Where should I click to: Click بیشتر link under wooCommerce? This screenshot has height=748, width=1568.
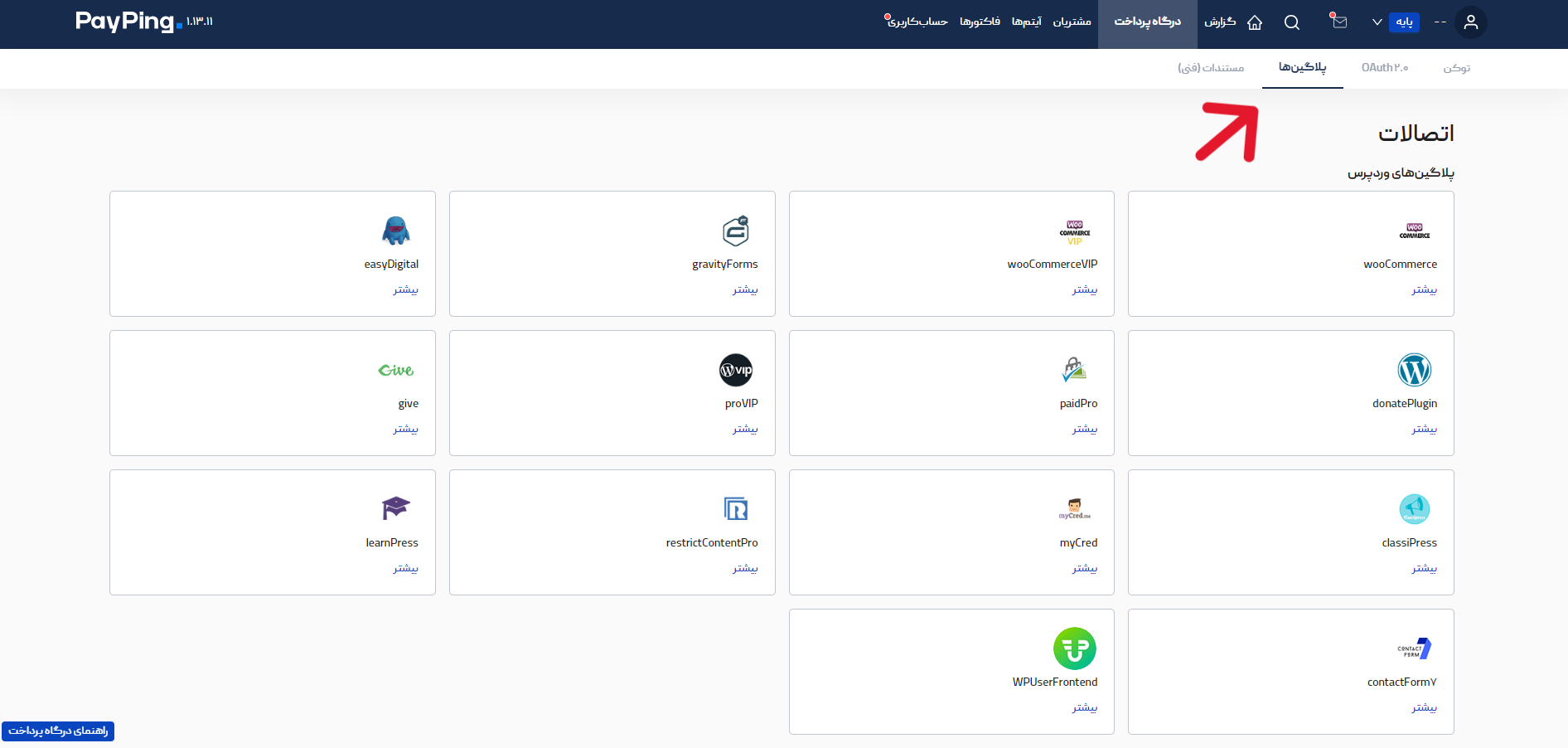point(1425,289)
